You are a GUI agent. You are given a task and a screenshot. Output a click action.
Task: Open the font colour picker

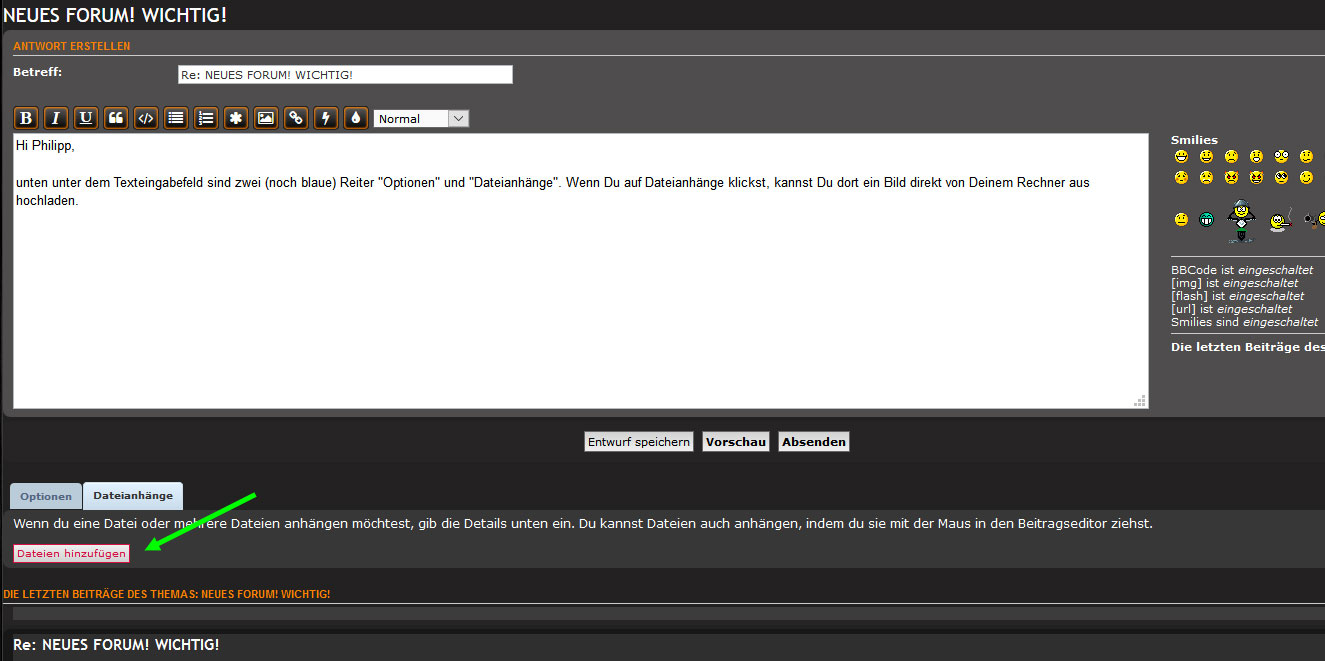coord(355,118)
